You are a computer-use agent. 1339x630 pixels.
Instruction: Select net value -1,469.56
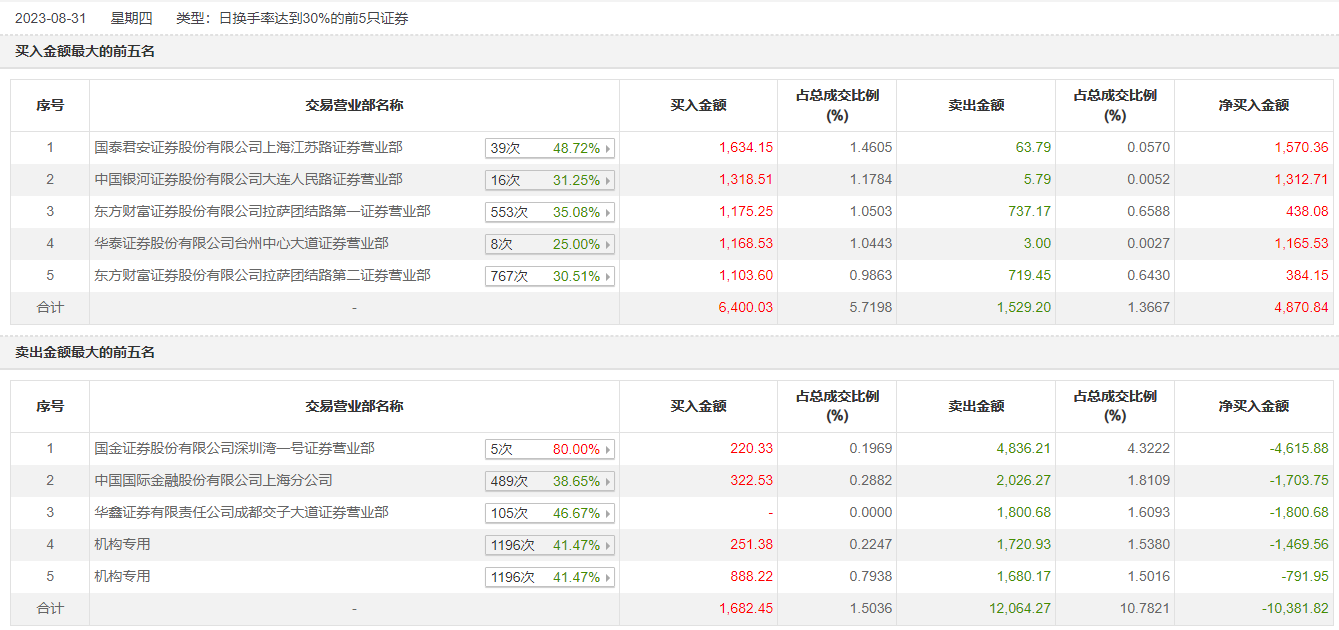coord(1299,545)
